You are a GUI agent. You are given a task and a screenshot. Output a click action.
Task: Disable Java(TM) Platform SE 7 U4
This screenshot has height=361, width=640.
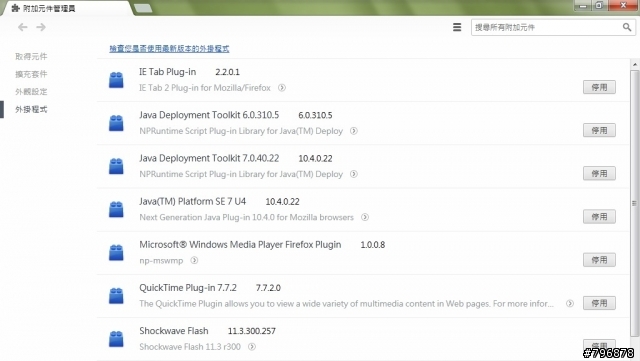coord(599,217)
